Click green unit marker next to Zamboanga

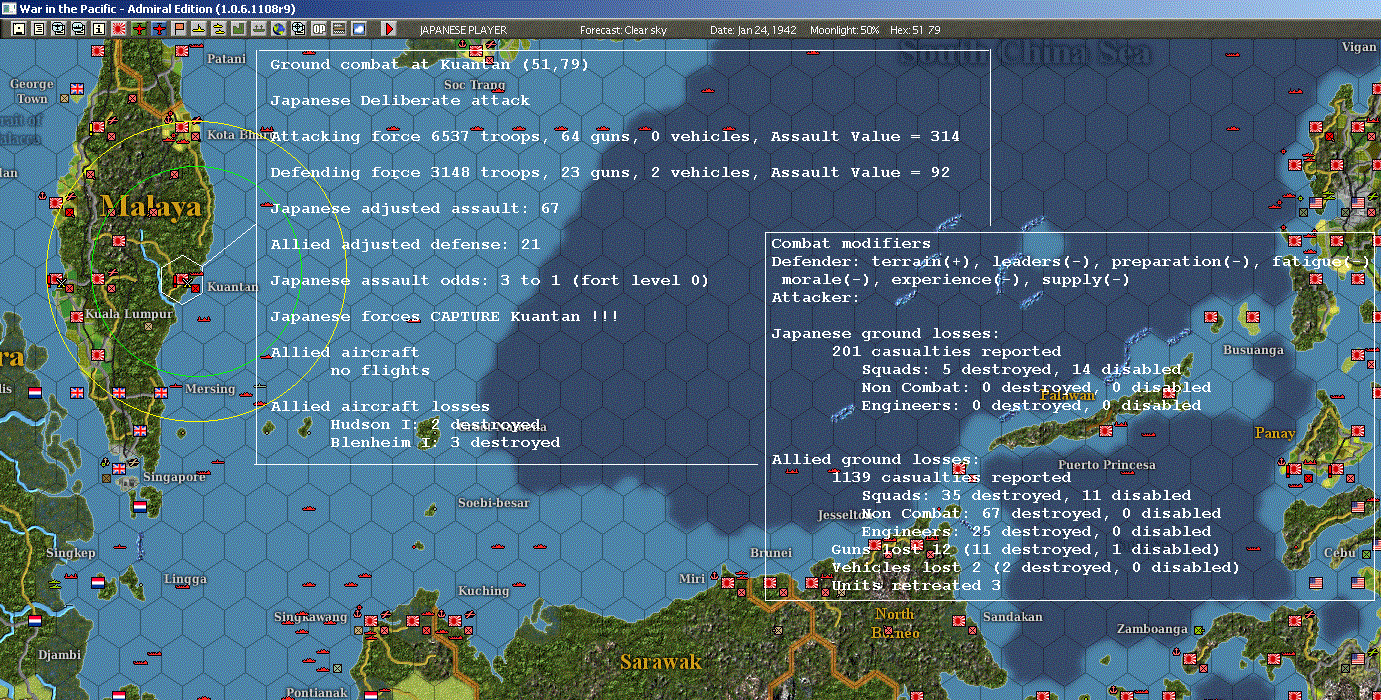pos(1199,629)
